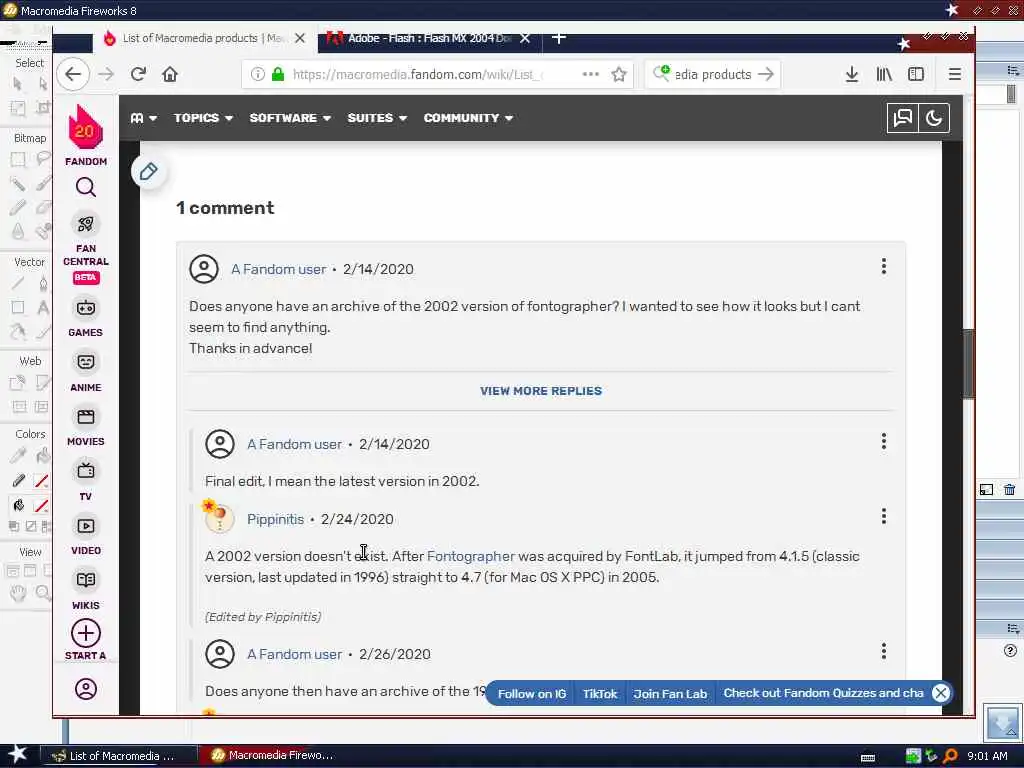Click the search box showing 'edia products'
This screenshot has width=1024, height=768.
712,74
